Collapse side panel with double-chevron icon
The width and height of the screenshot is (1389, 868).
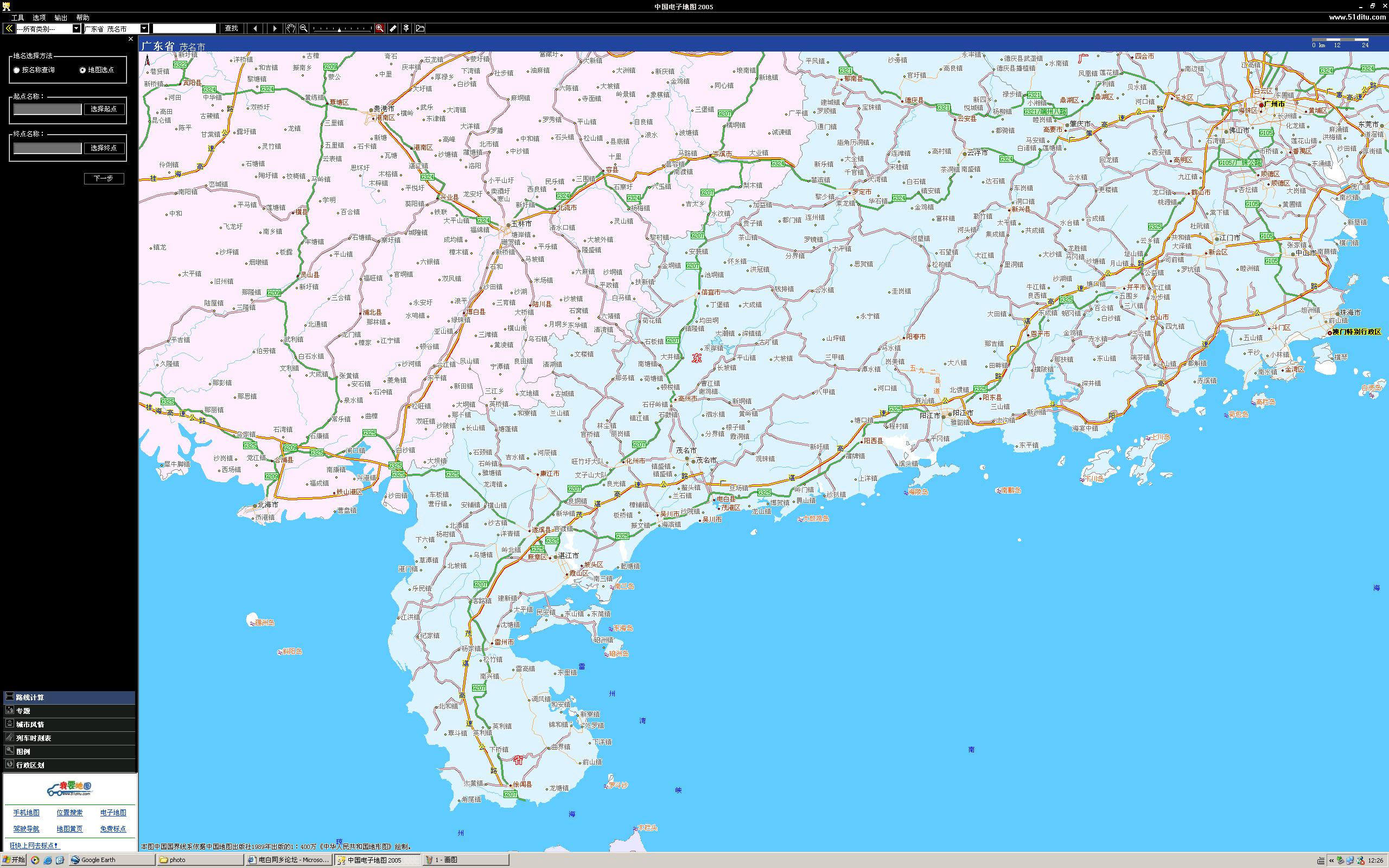tap(9, 28)
